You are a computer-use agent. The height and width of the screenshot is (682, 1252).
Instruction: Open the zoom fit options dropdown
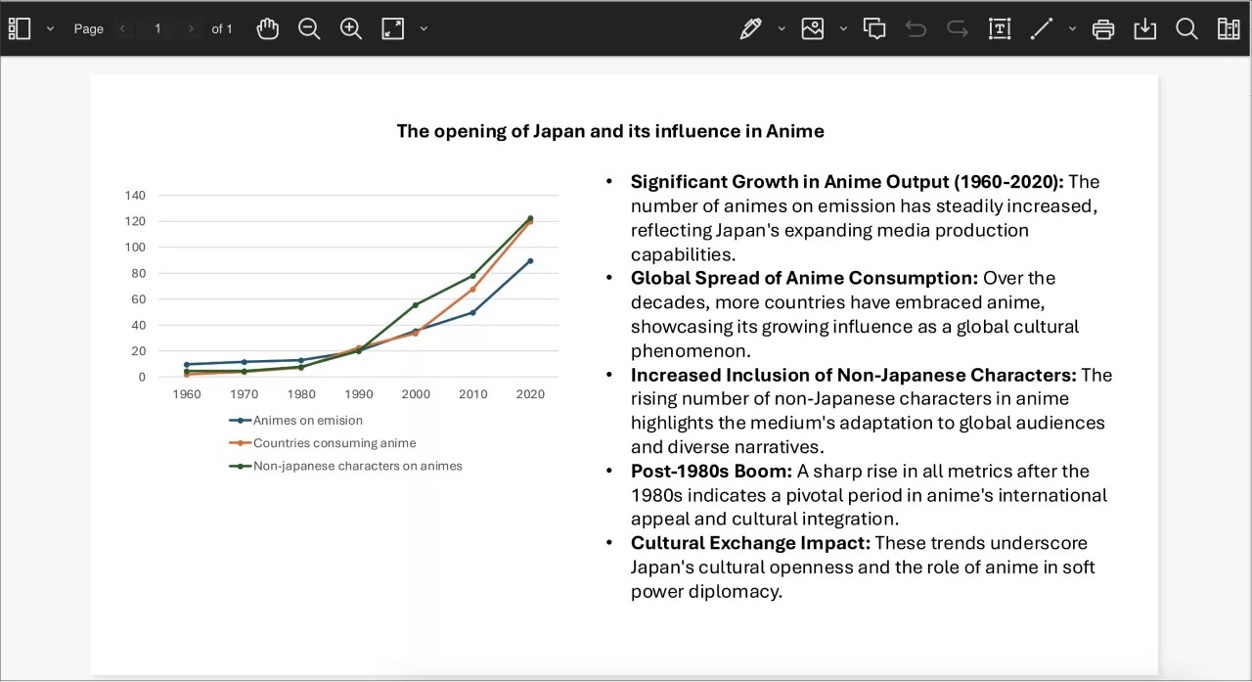[x=423, y=28]
